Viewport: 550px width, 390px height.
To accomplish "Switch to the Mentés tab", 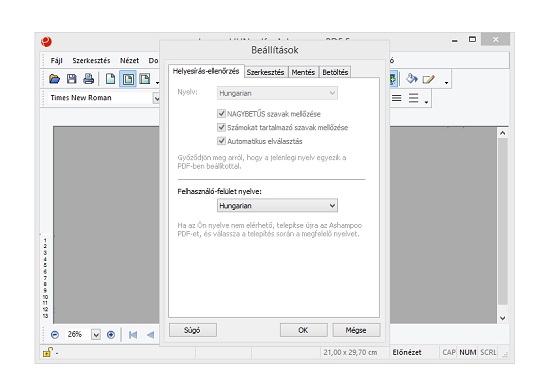I will [303, 72].
